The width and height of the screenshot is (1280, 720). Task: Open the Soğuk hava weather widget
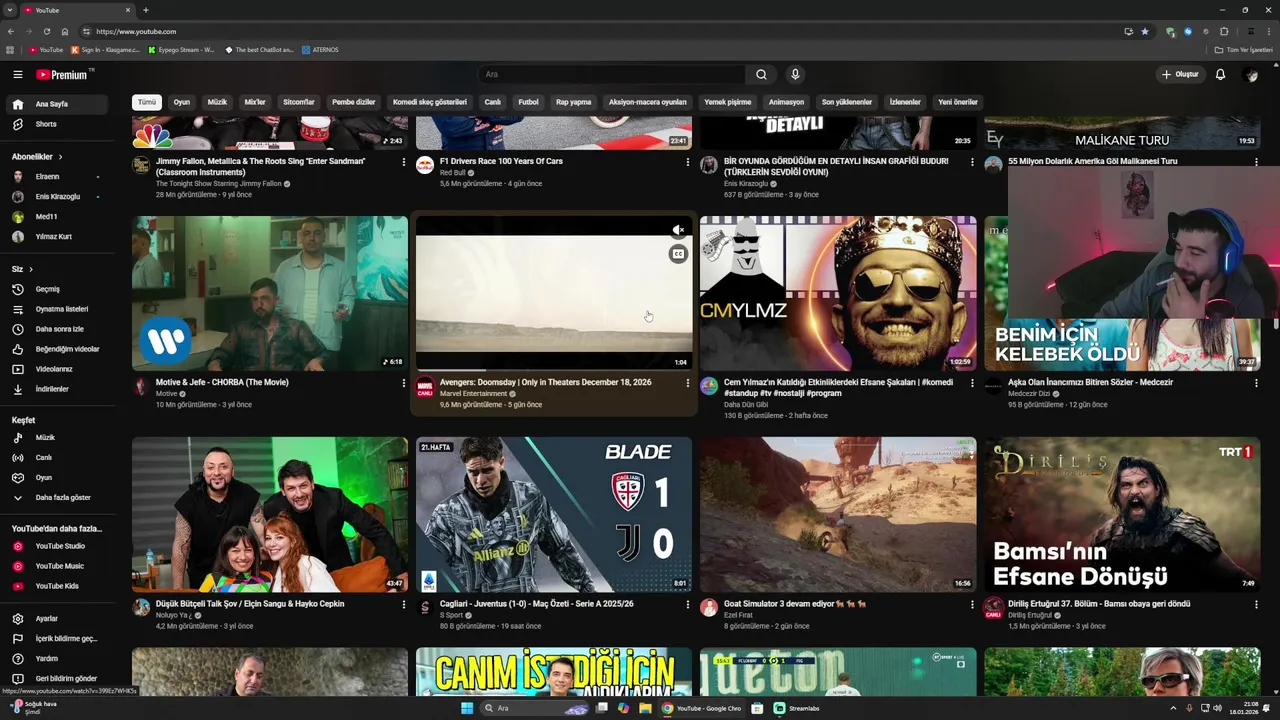[35, 707]
